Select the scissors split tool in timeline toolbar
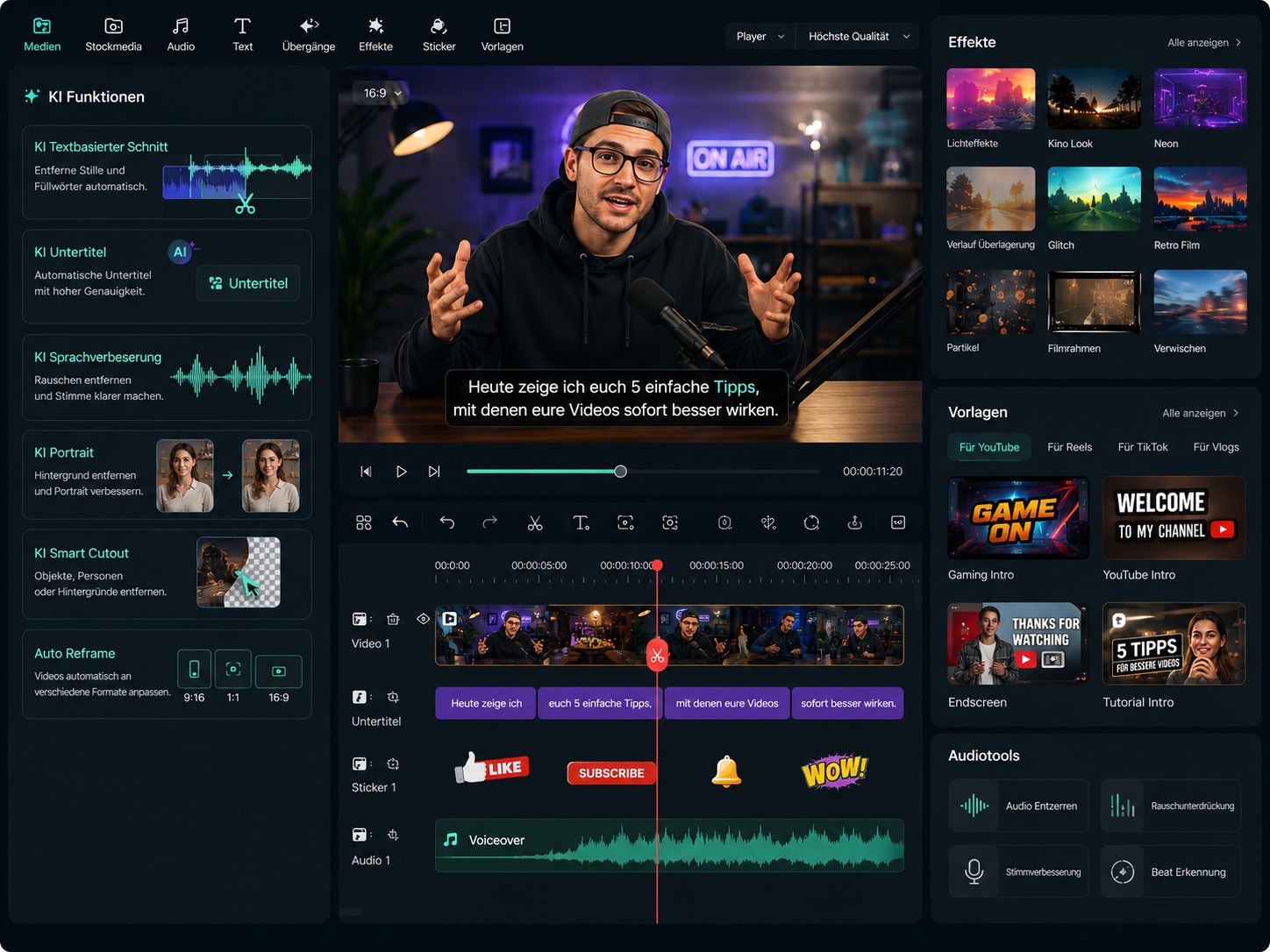This screenshot has width=1270, height=952. point(535,522)
